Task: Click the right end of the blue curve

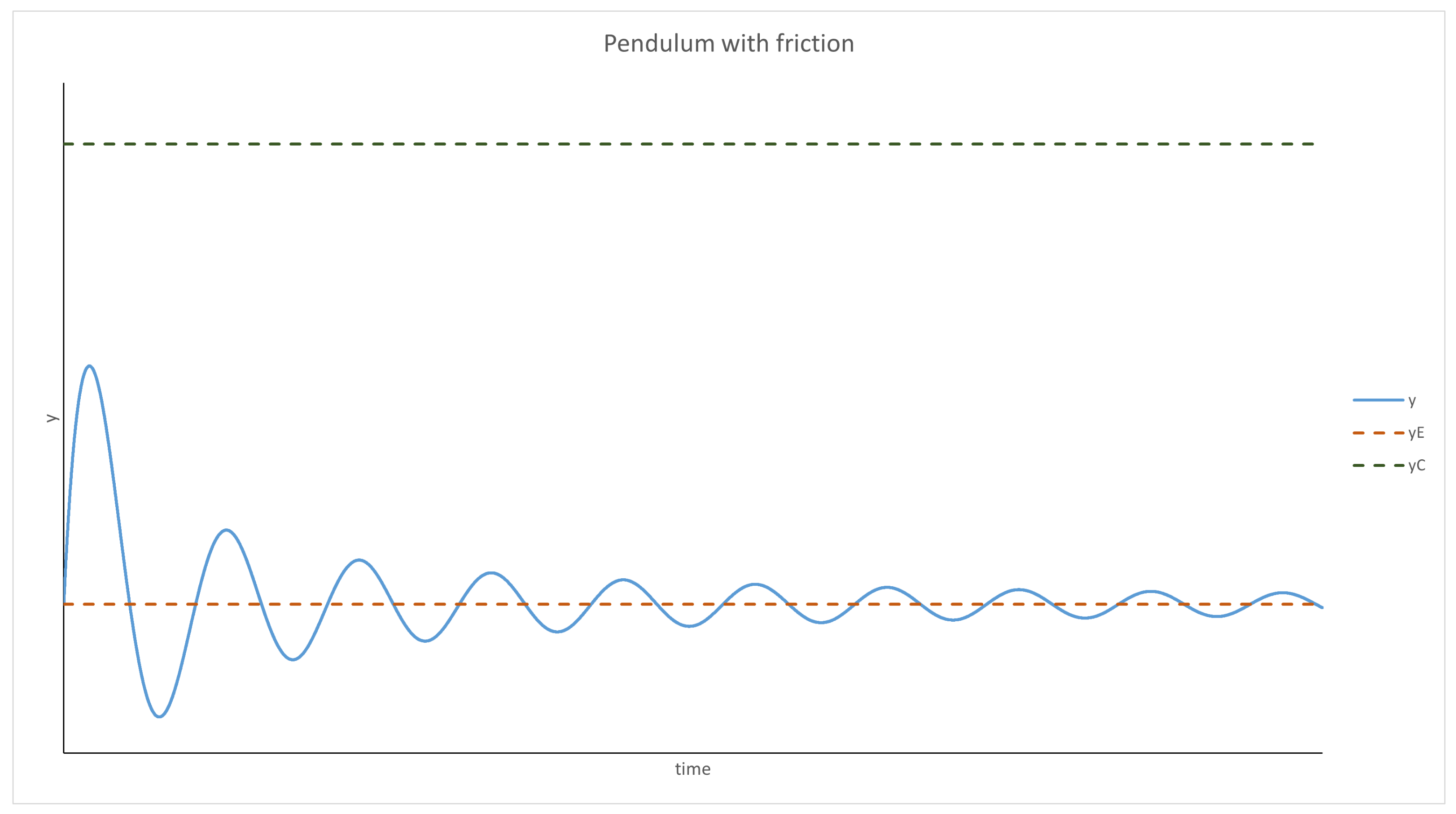Action: click(x=1322, y=607)
